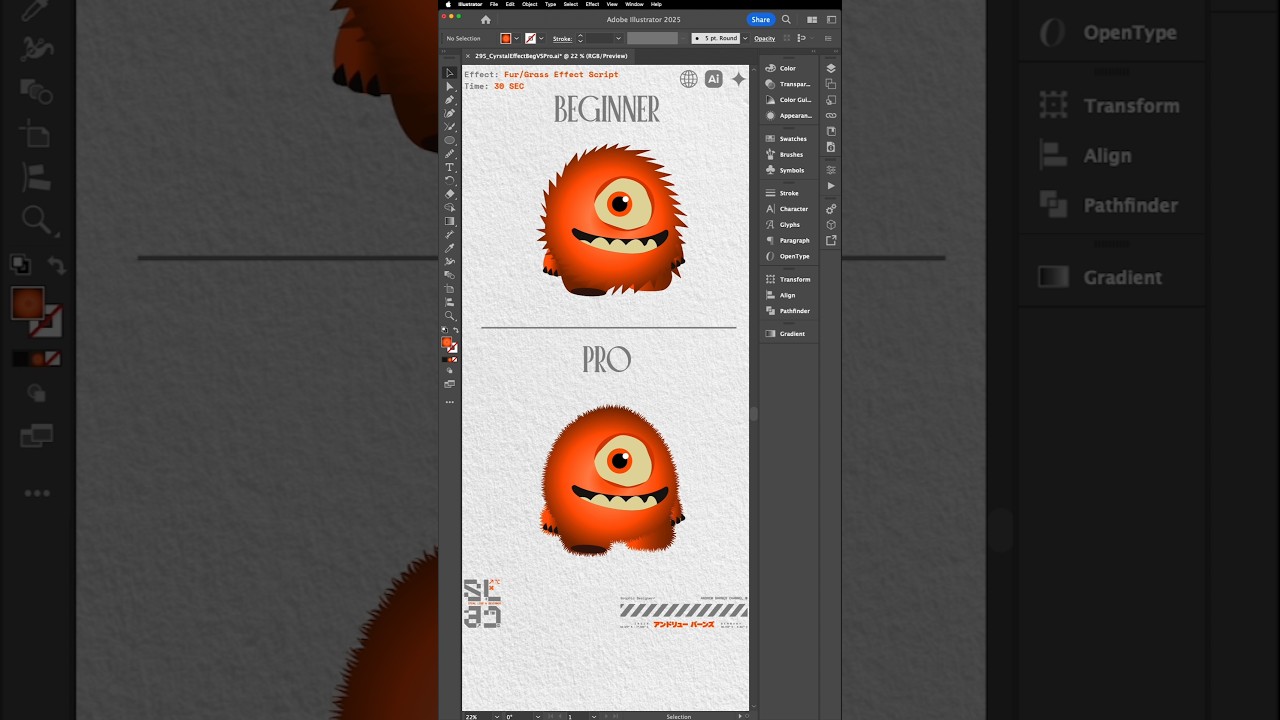
Task: Click fill color swatch in control bar
Action: click(x=506, y=38)
